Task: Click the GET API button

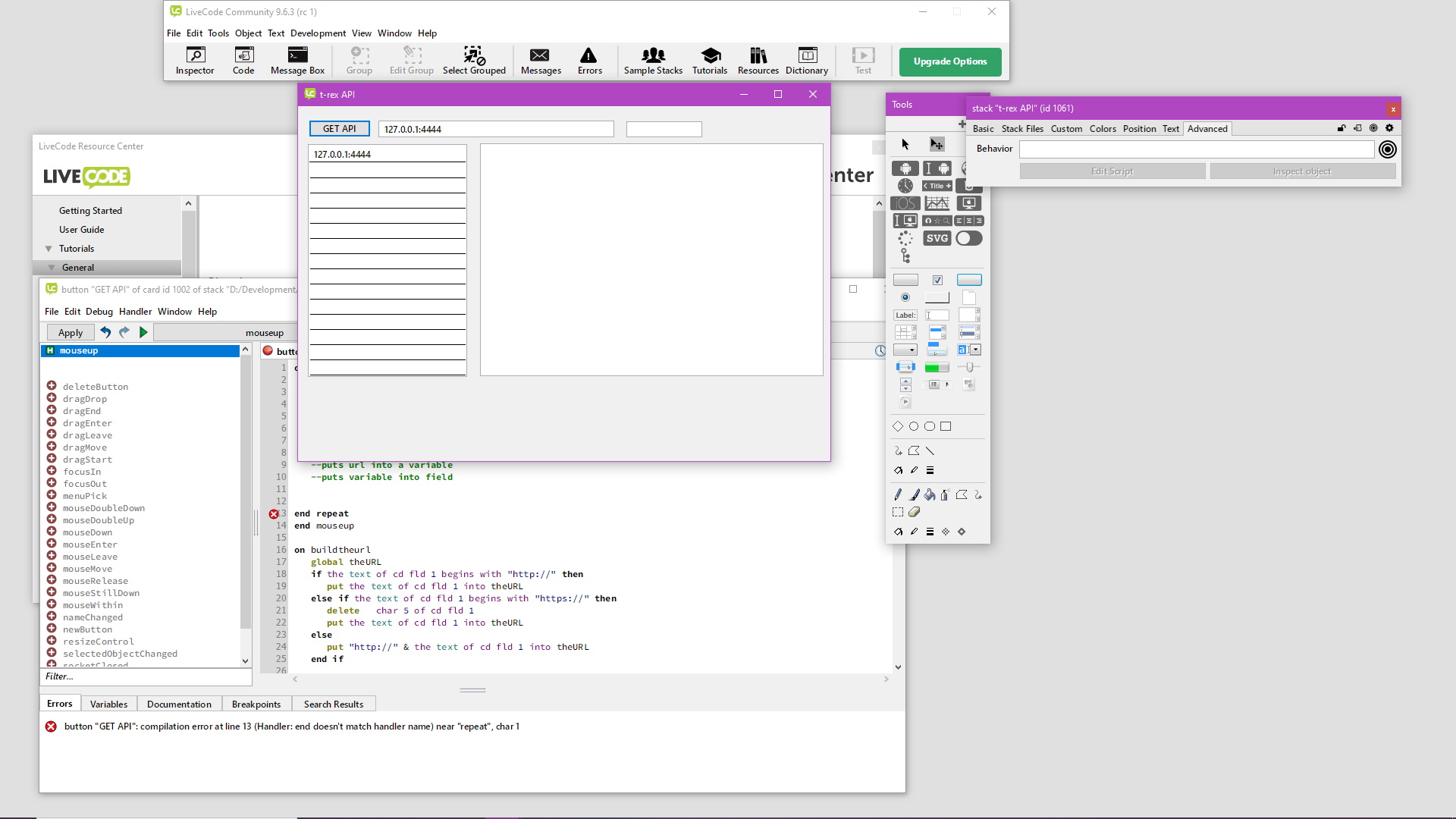Action: tap(339, 129)
